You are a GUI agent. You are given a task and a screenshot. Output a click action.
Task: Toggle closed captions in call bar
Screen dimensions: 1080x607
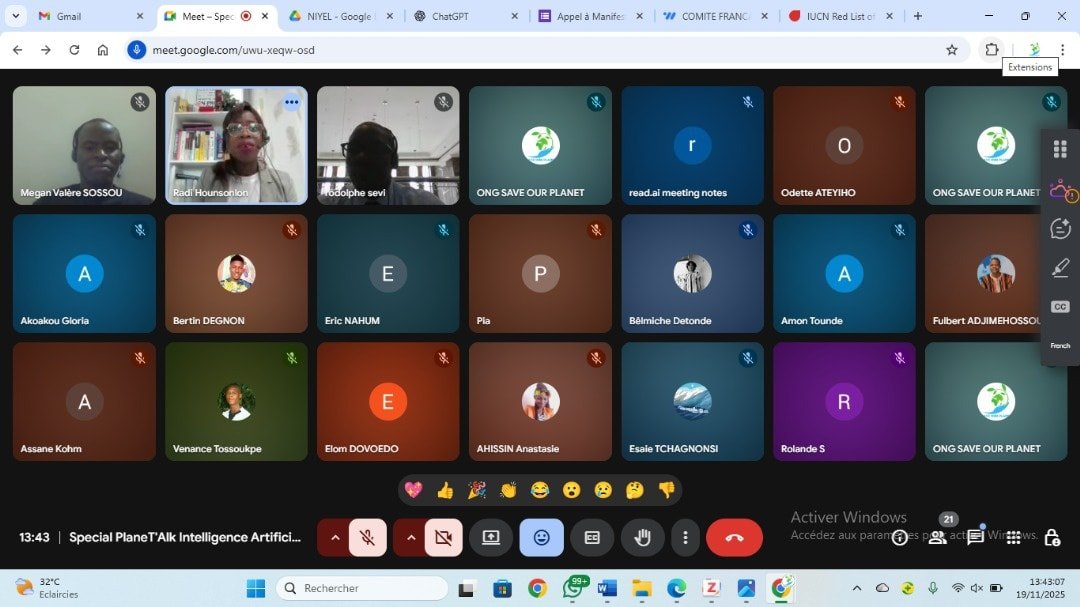click(x=592, y=538)
